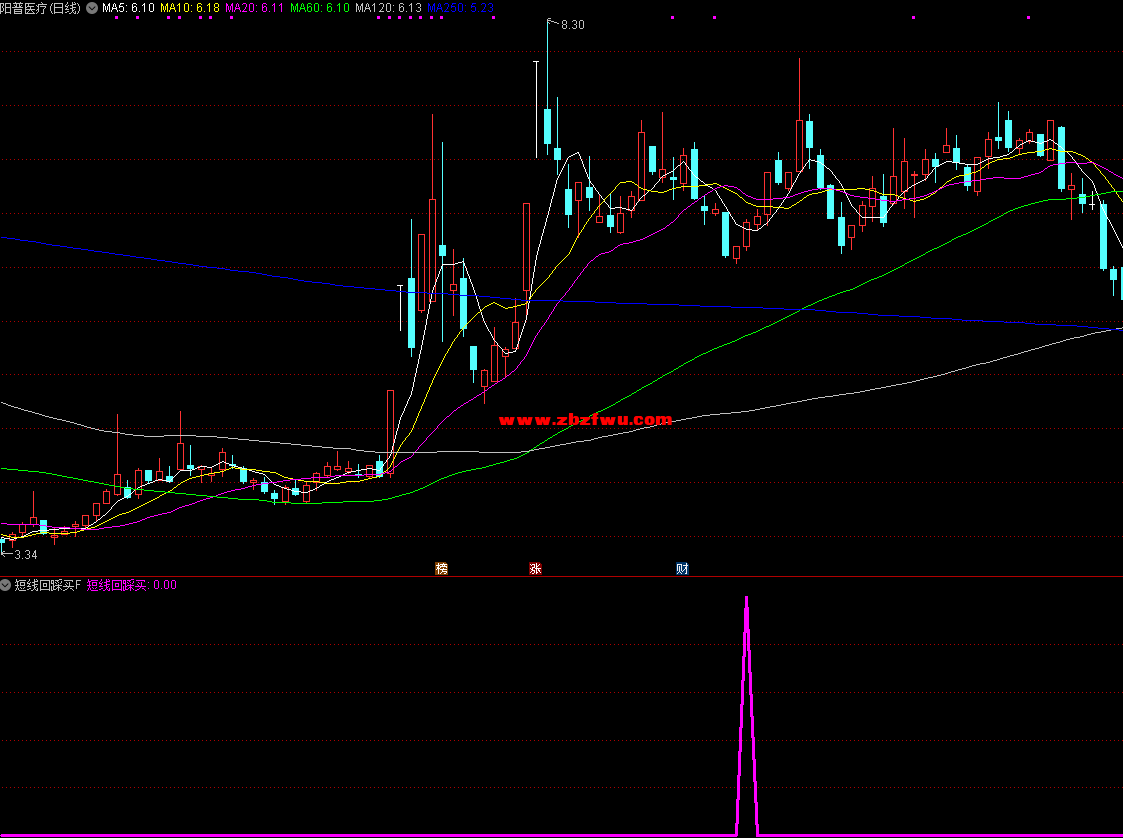This screenshot has height=838, width=1123.
Task: Expand the dropdown beside 阳普医疗(日线)
Action: pyautogui.click(x=92, y=8)
